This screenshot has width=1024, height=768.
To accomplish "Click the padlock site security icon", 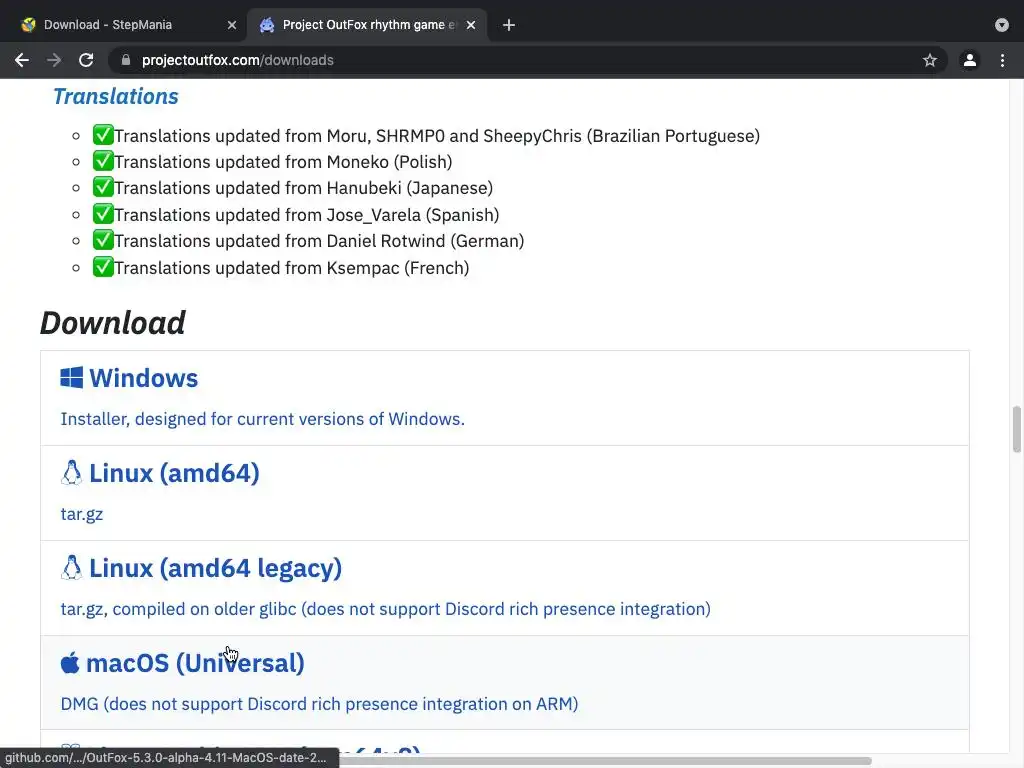I will pyautogui.click(x=126, y=60).
